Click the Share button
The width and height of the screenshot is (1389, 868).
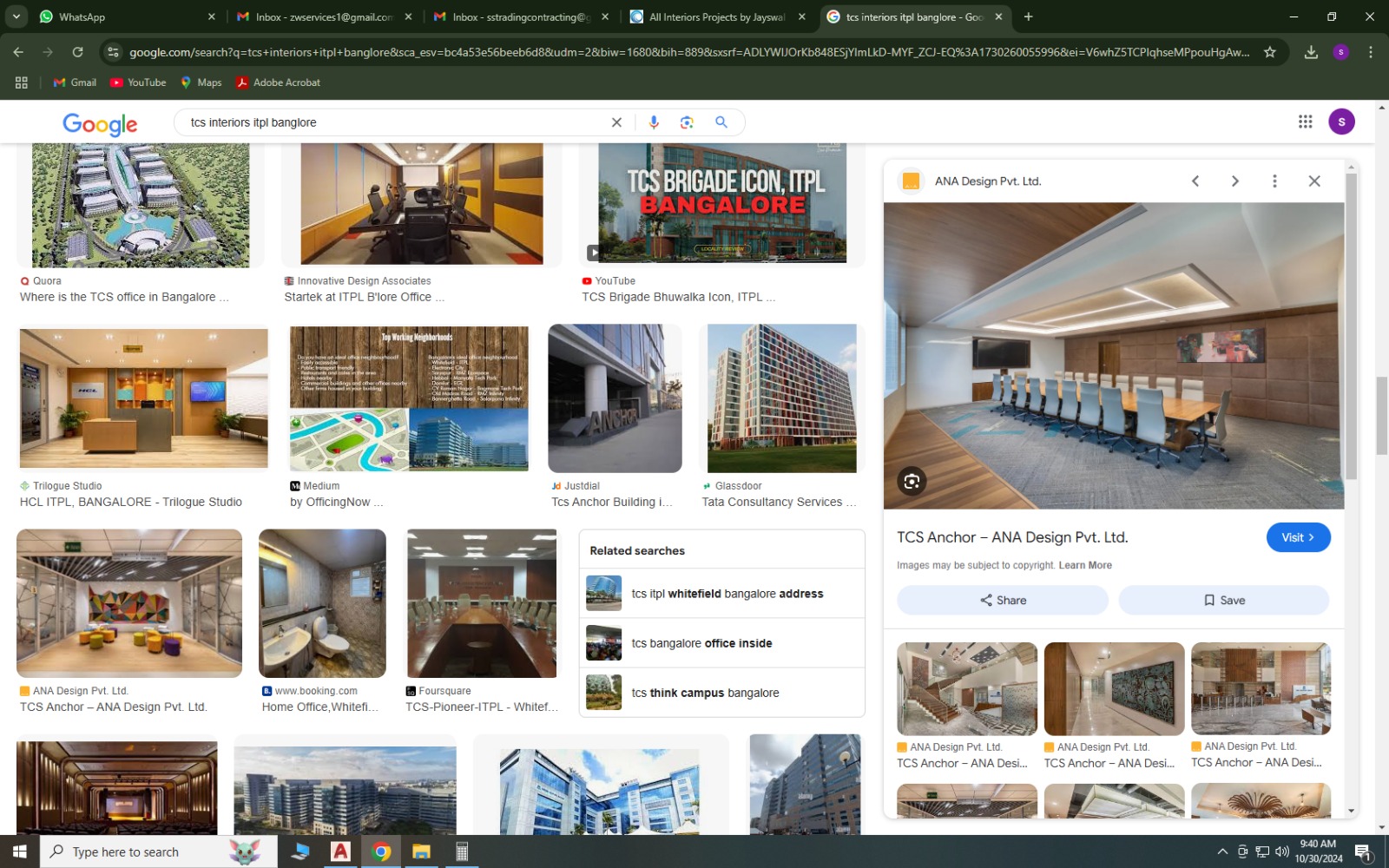pos(1003,600)
